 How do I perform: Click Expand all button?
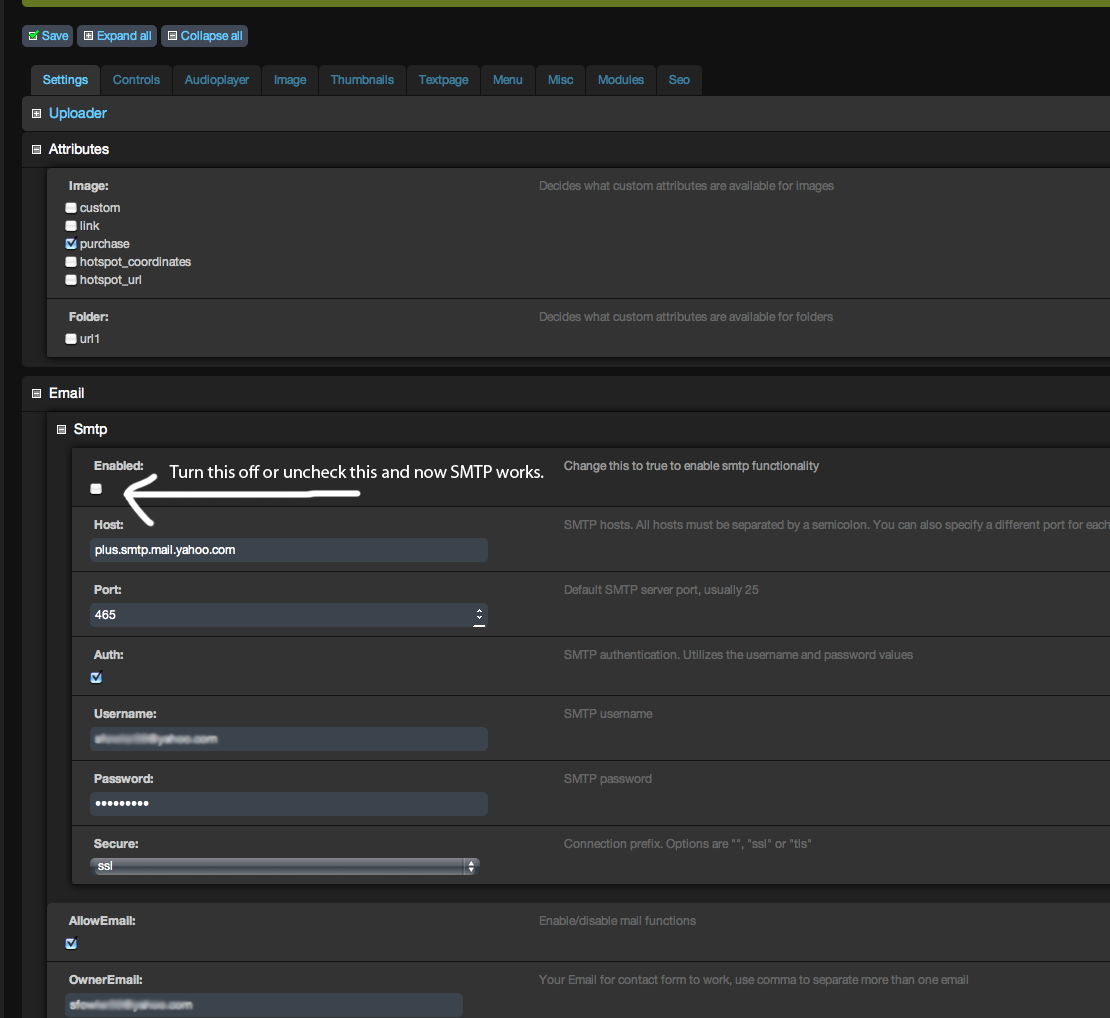tap(118, 36)
